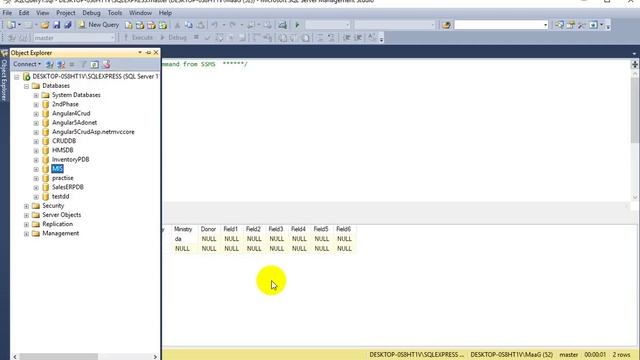Click the Ministry column header in results
This screenshot has height=360, width=640.
(x=183, y=229)
